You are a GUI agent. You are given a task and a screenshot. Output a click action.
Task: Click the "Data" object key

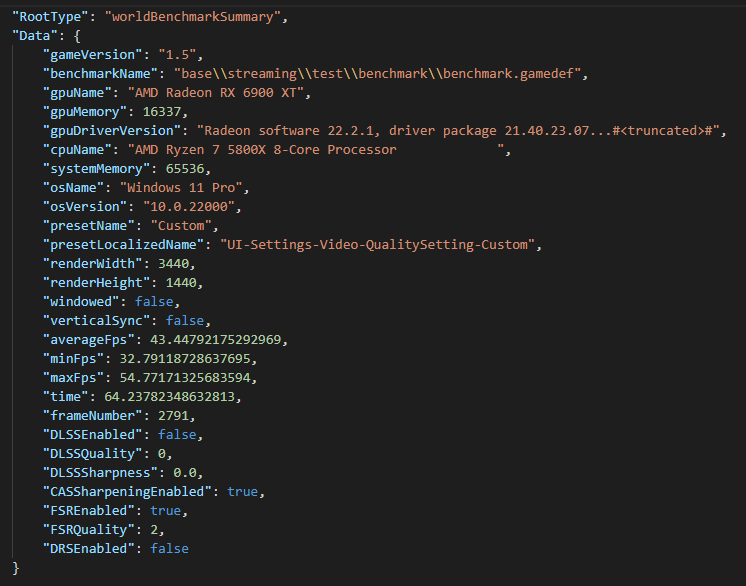tap(35, 36)
